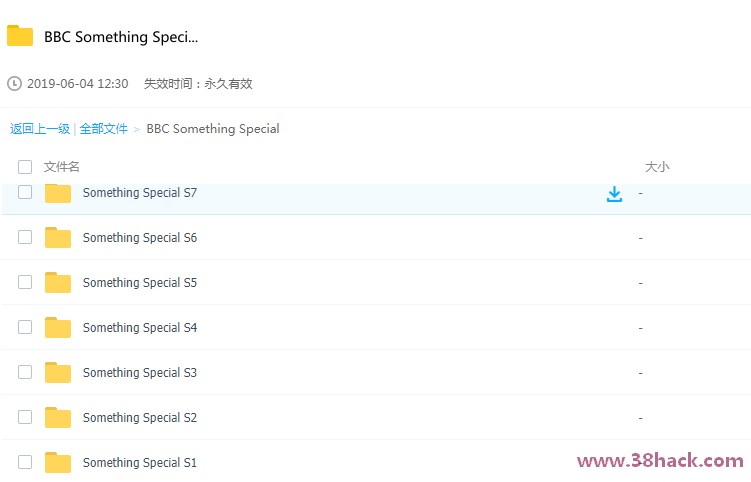Open the Something Special S3 folder icon

58,373
